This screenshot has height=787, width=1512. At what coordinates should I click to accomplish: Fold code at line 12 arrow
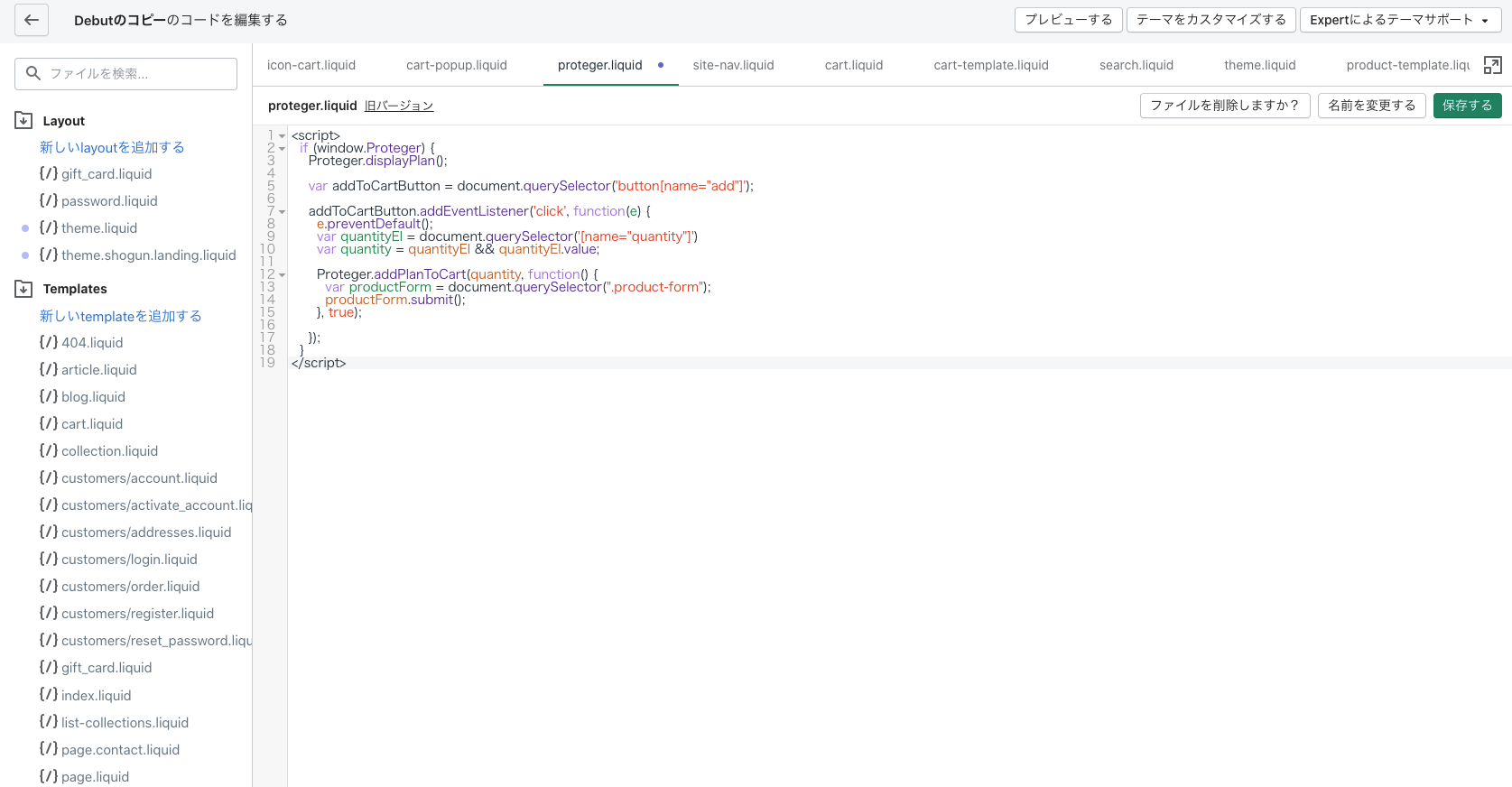(x=282, y=275)
